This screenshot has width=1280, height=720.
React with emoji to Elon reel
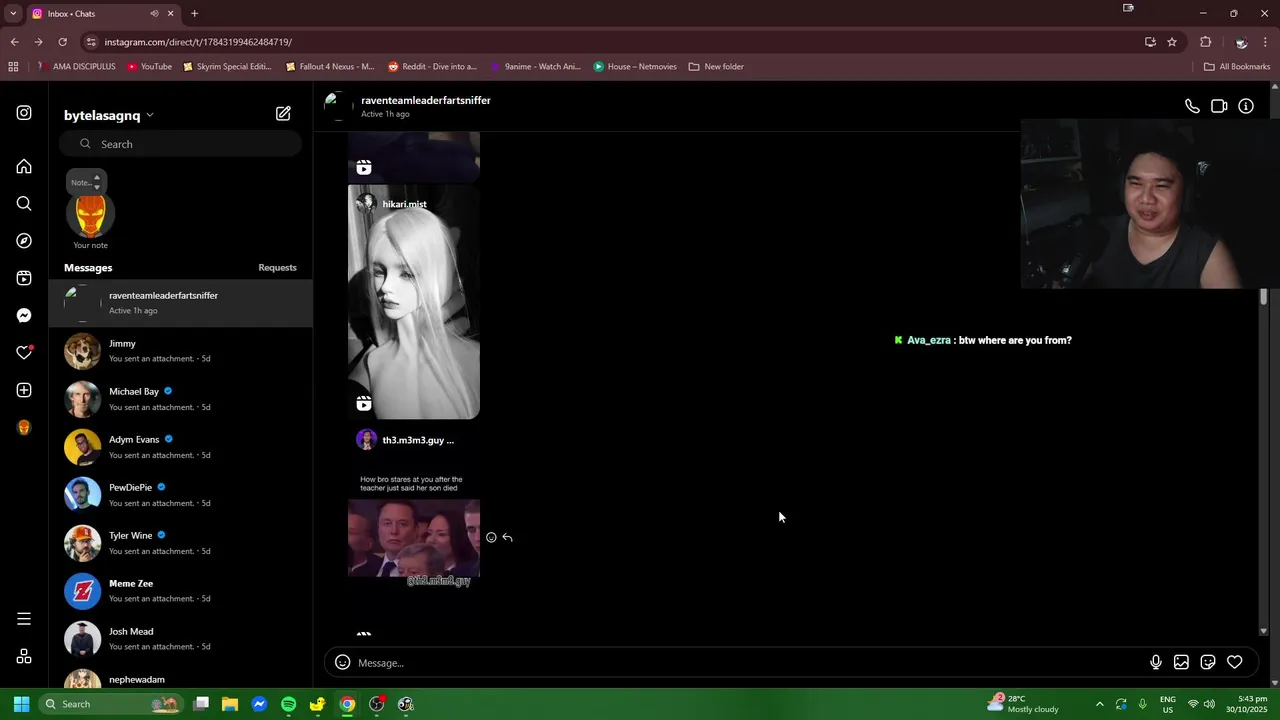point(491,537)
